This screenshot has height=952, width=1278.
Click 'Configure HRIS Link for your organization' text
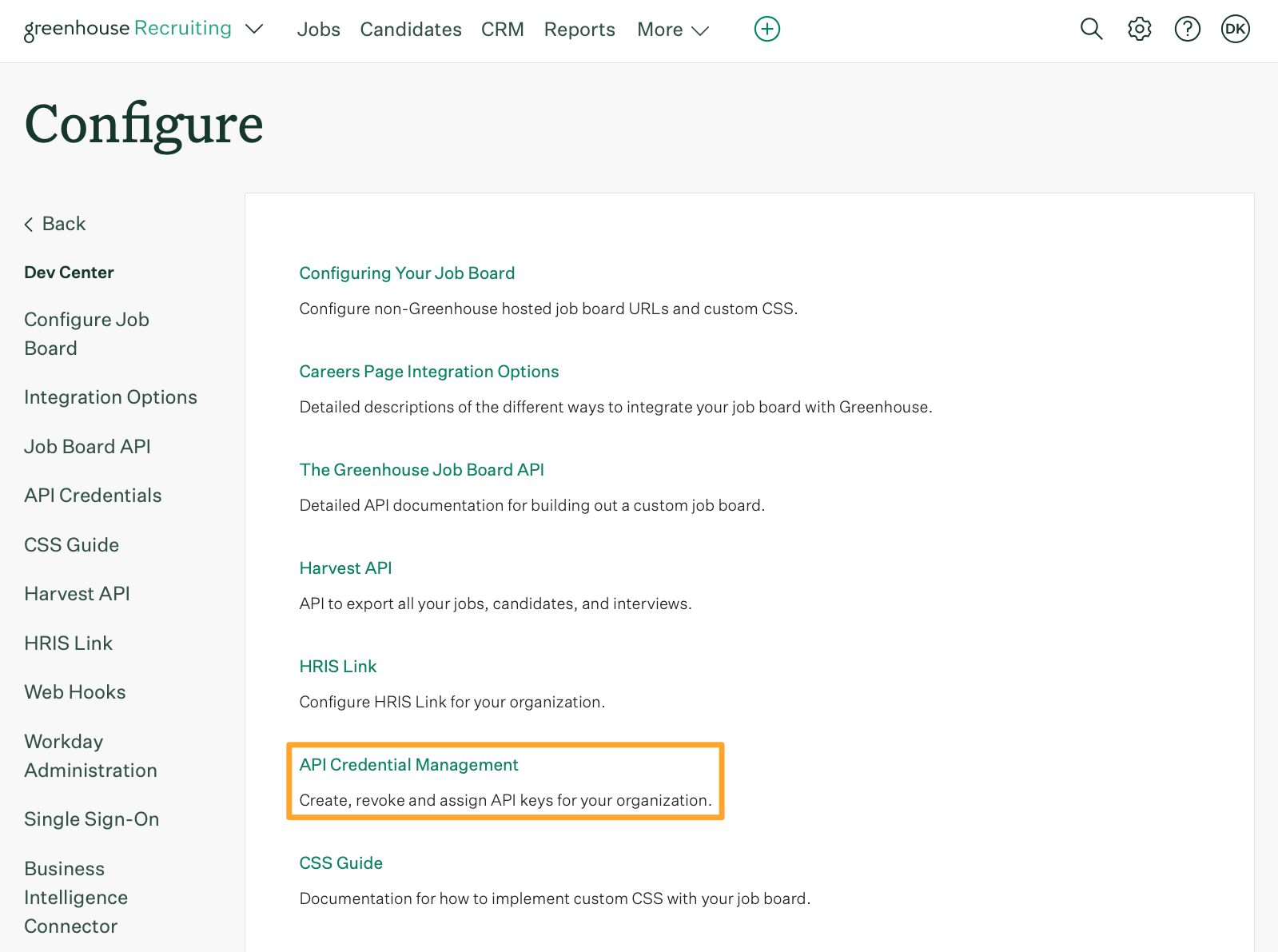[452, 702]
